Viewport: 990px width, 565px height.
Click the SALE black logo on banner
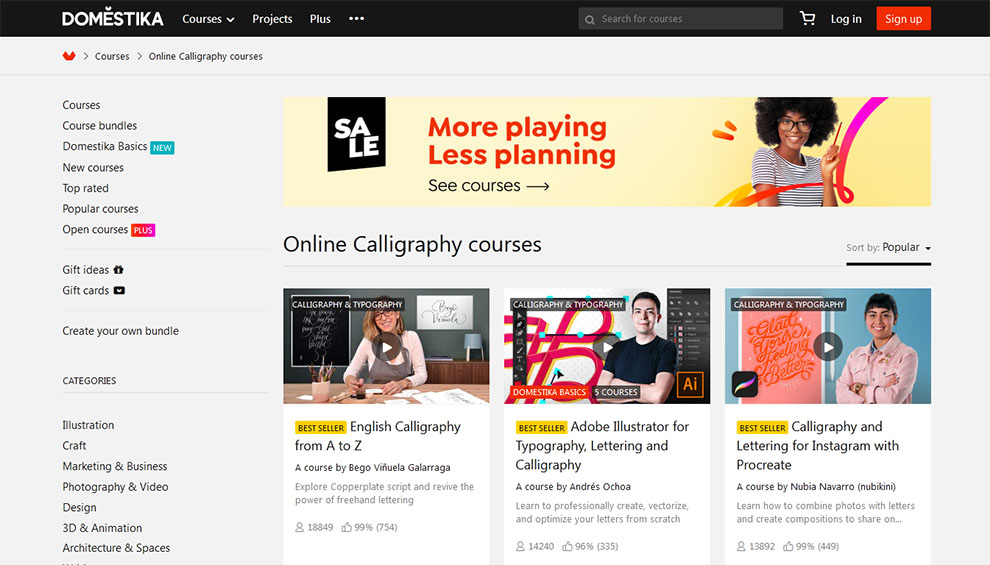tap(356, 134)
